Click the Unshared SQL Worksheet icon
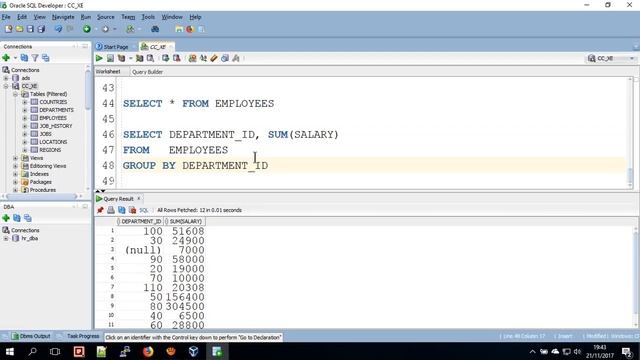Viewport: 640px width, 360px height. 192,58
